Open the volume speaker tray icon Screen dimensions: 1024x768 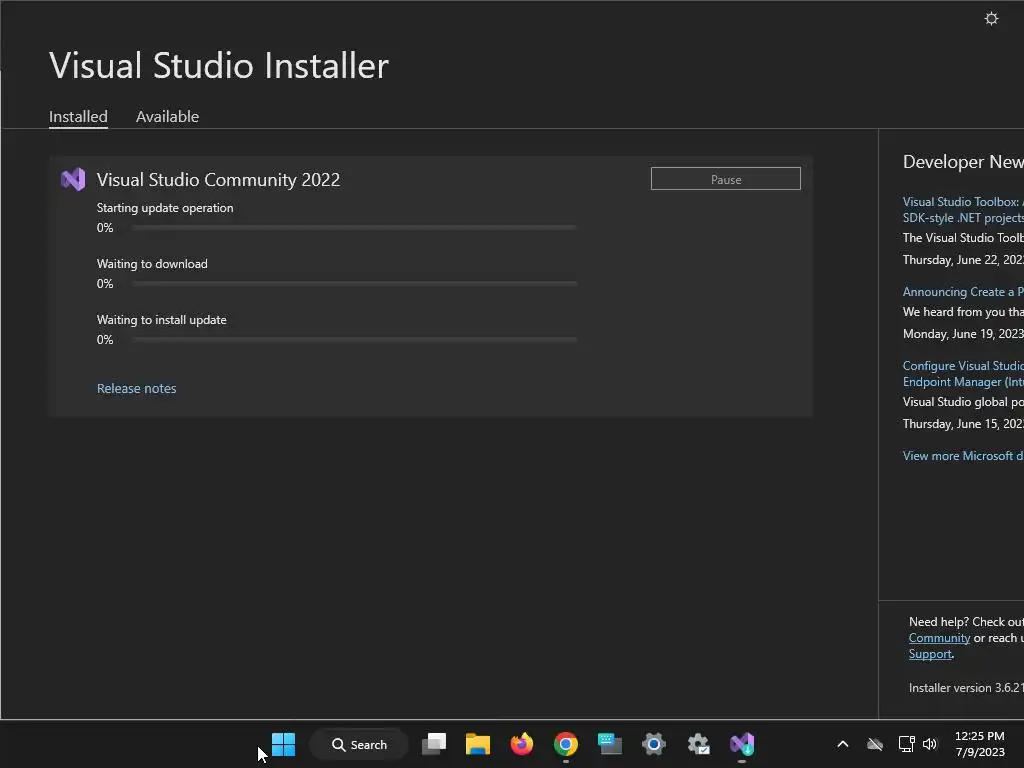[x=930, y=744]
